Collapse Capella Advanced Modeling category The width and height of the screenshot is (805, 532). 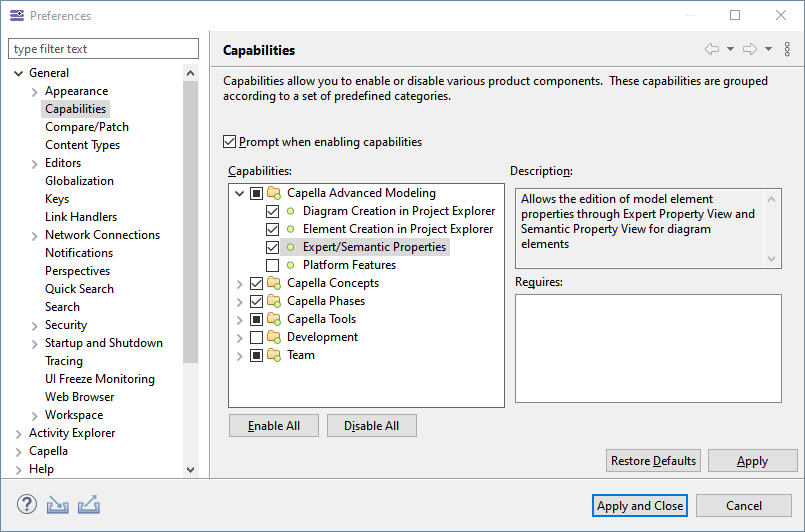239,194
